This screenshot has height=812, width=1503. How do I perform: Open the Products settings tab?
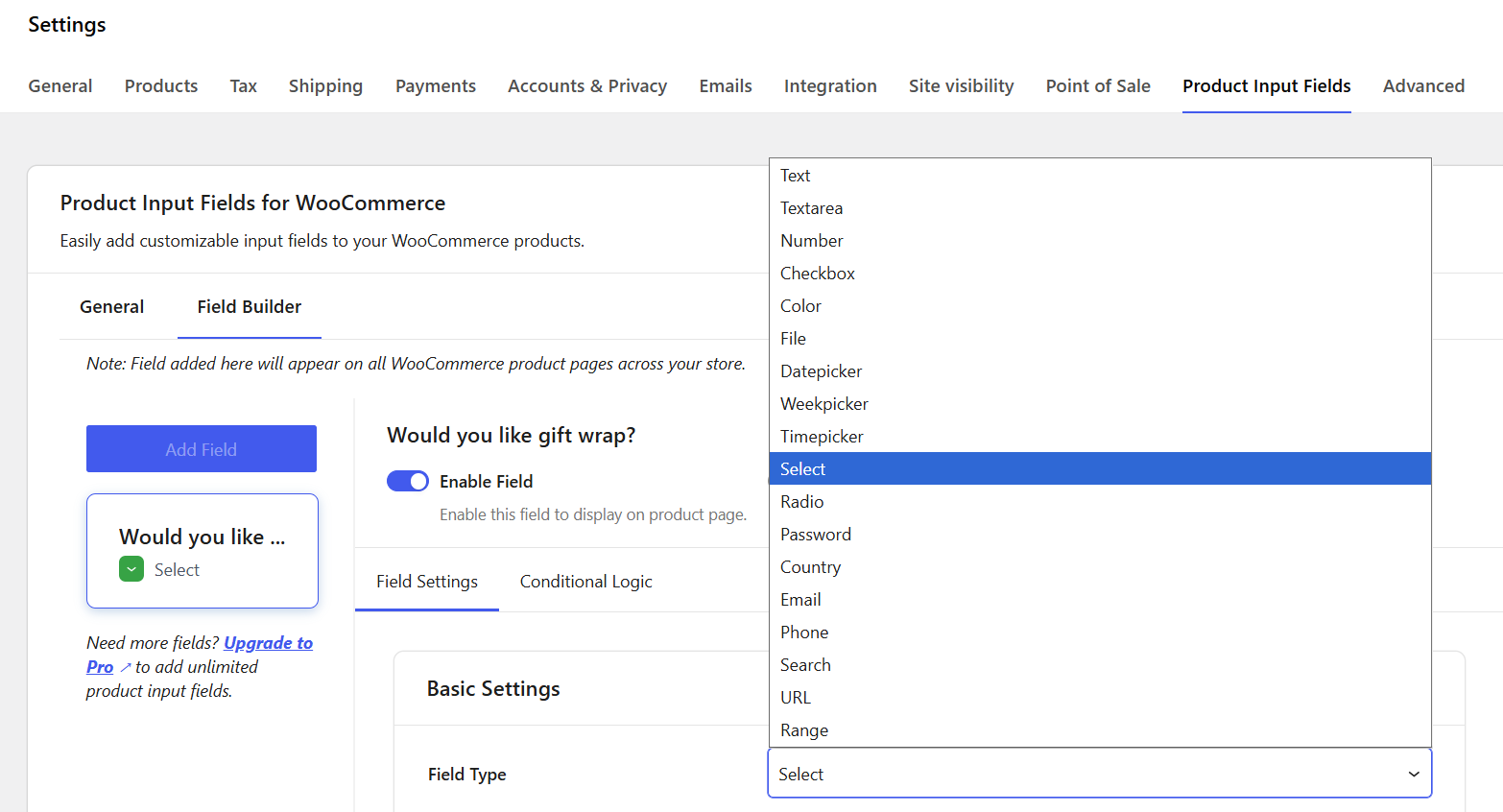pyautogui.click(x=161, y=85)
